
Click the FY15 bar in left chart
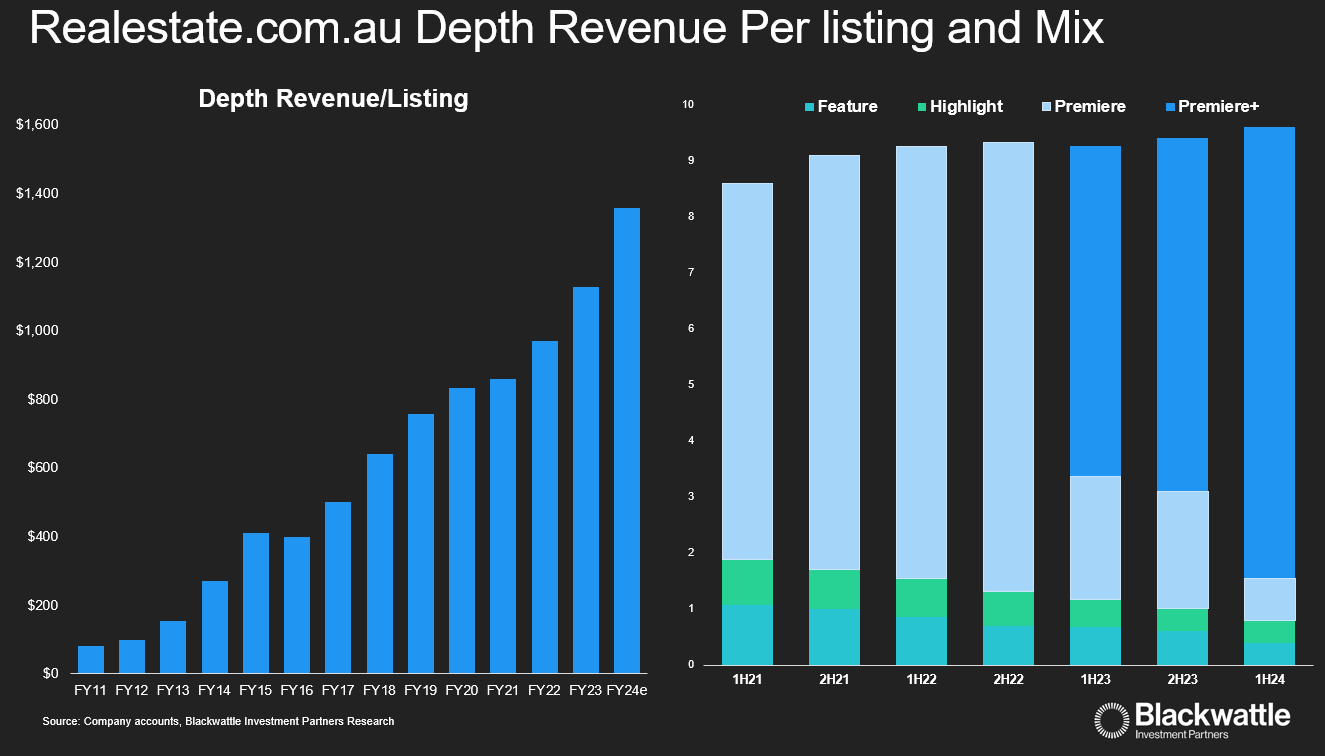pos(256,603)
